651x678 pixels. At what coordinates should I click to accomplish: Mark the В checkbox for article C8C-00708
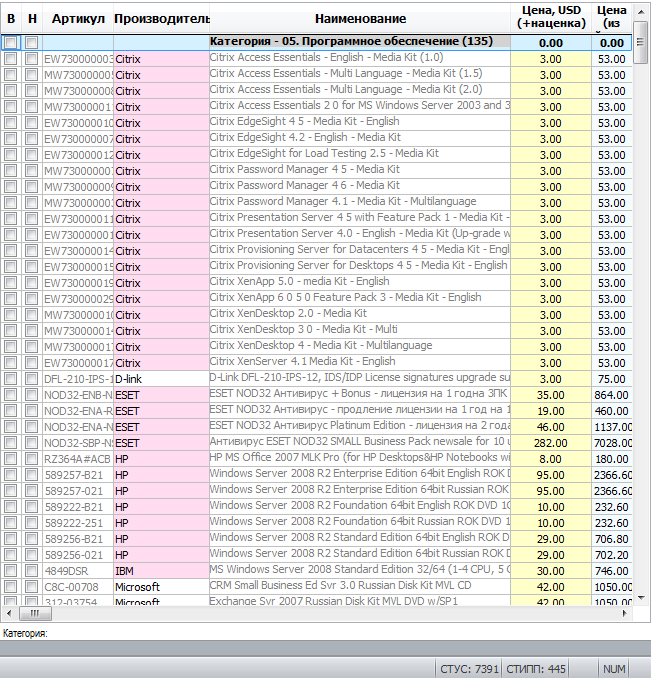11,587
